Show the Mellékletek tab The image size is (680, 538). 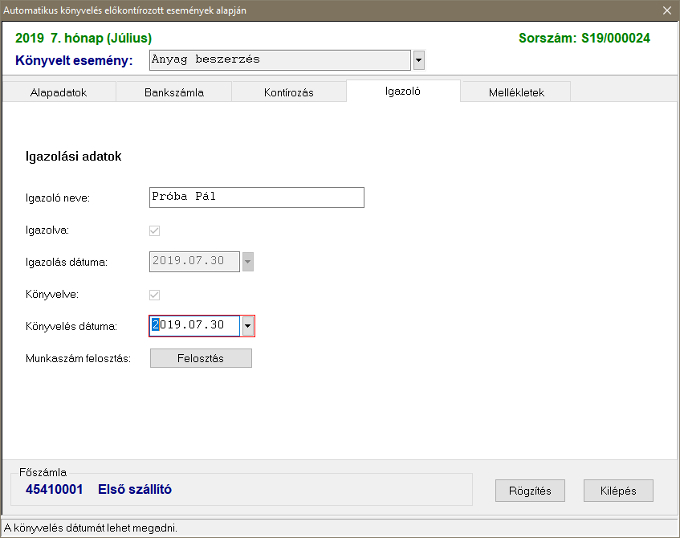516,92
